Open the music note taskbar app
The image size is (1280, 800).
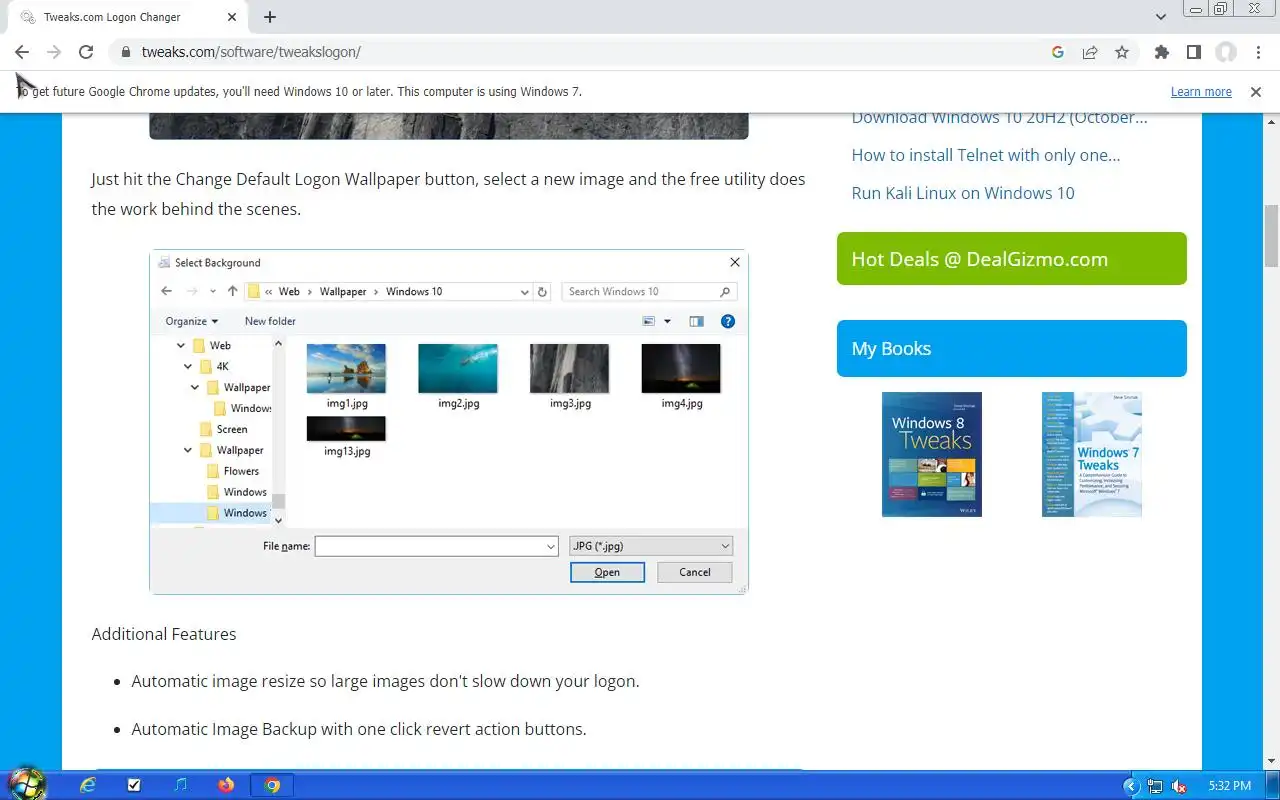[180, 785]
